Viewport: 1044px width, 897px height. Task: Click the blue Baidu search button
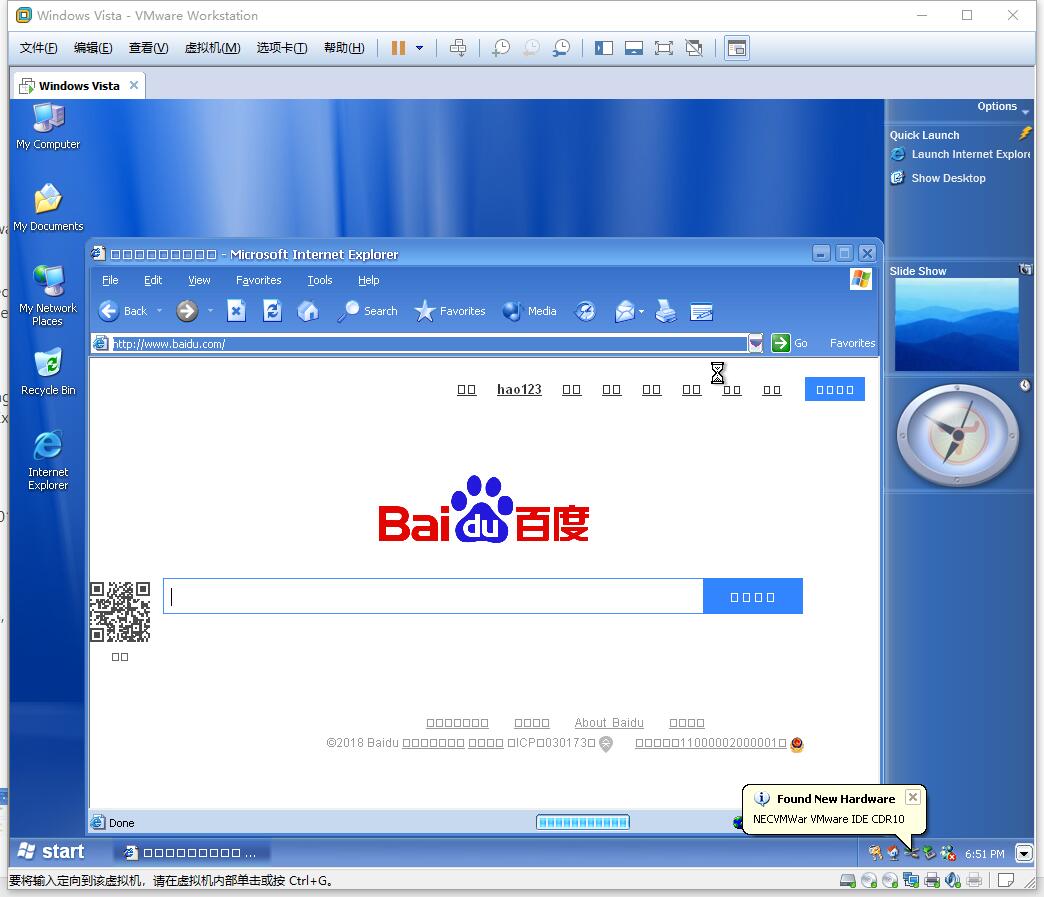tap(752, 597)
